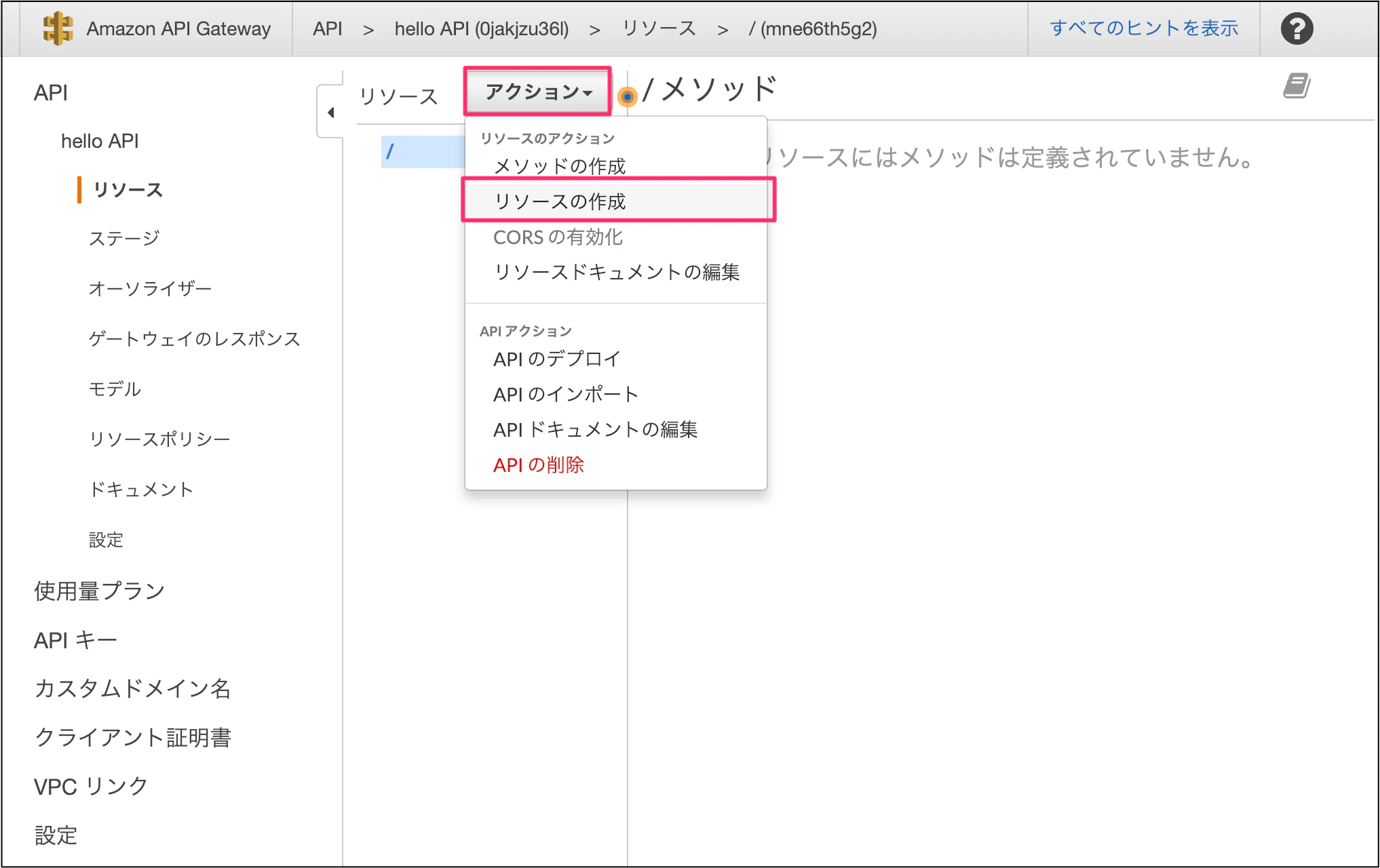Image resolution: width=1380 pixels, height=868 pixels.
Task: Open モデル in the sidebar
Action: click(x=115, y=389)
